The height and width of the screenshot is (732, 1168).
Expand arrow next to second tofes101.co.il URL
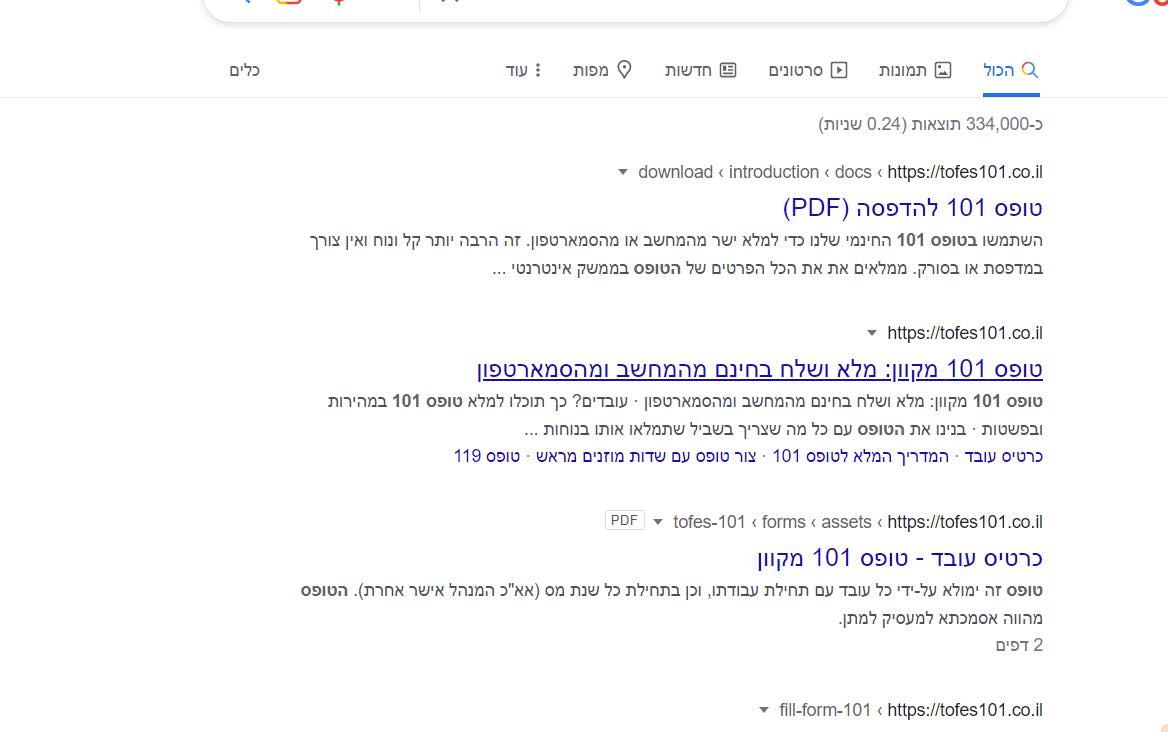[872, 333]
